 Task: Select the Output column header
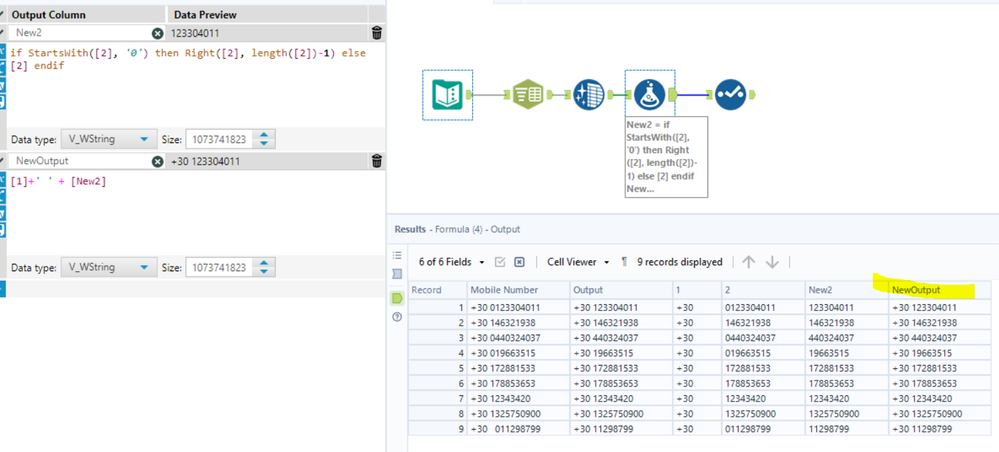pyautogui.click(x=621, y=290)
